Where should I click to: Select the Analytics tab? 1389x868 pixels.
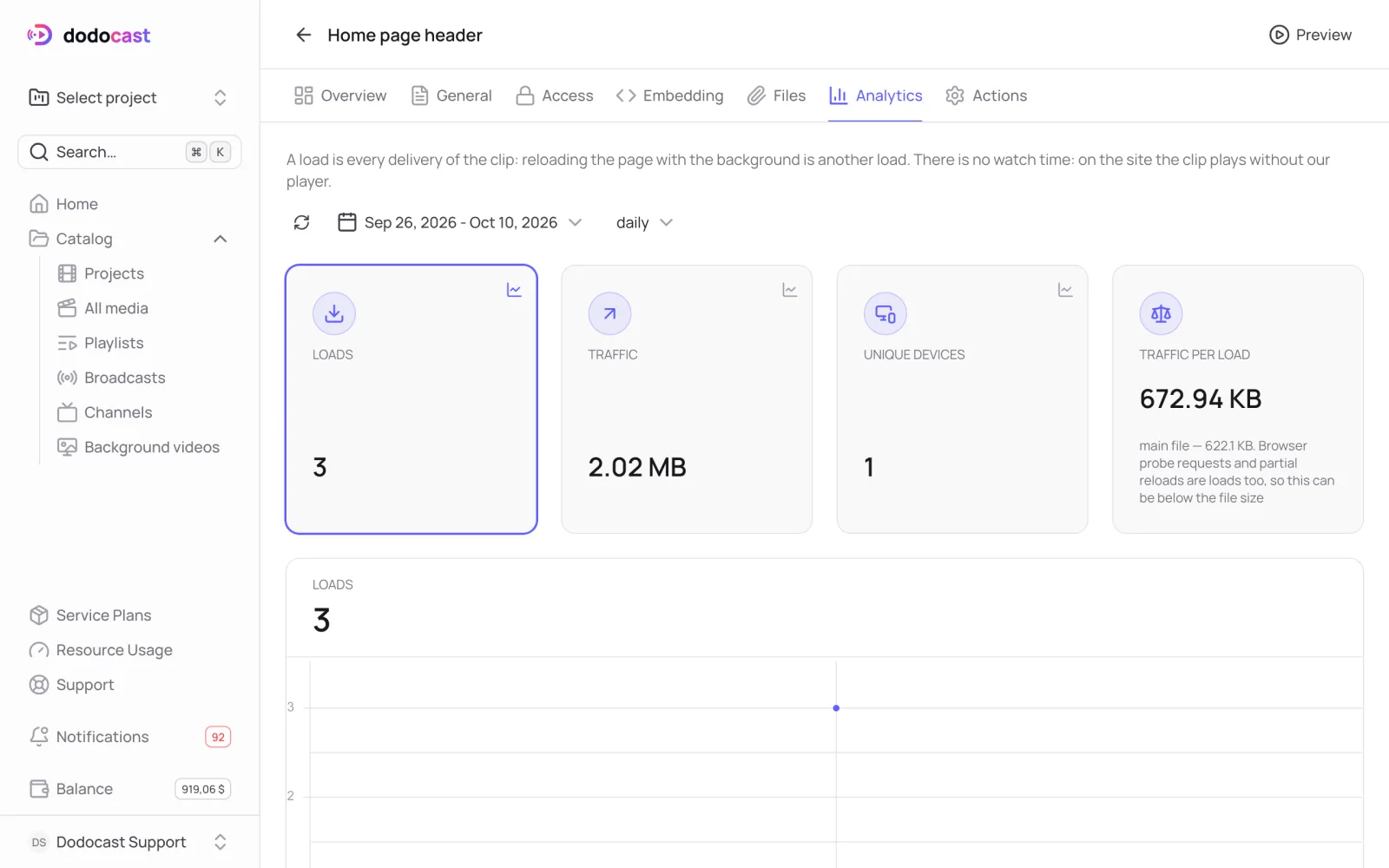(875, 95)
